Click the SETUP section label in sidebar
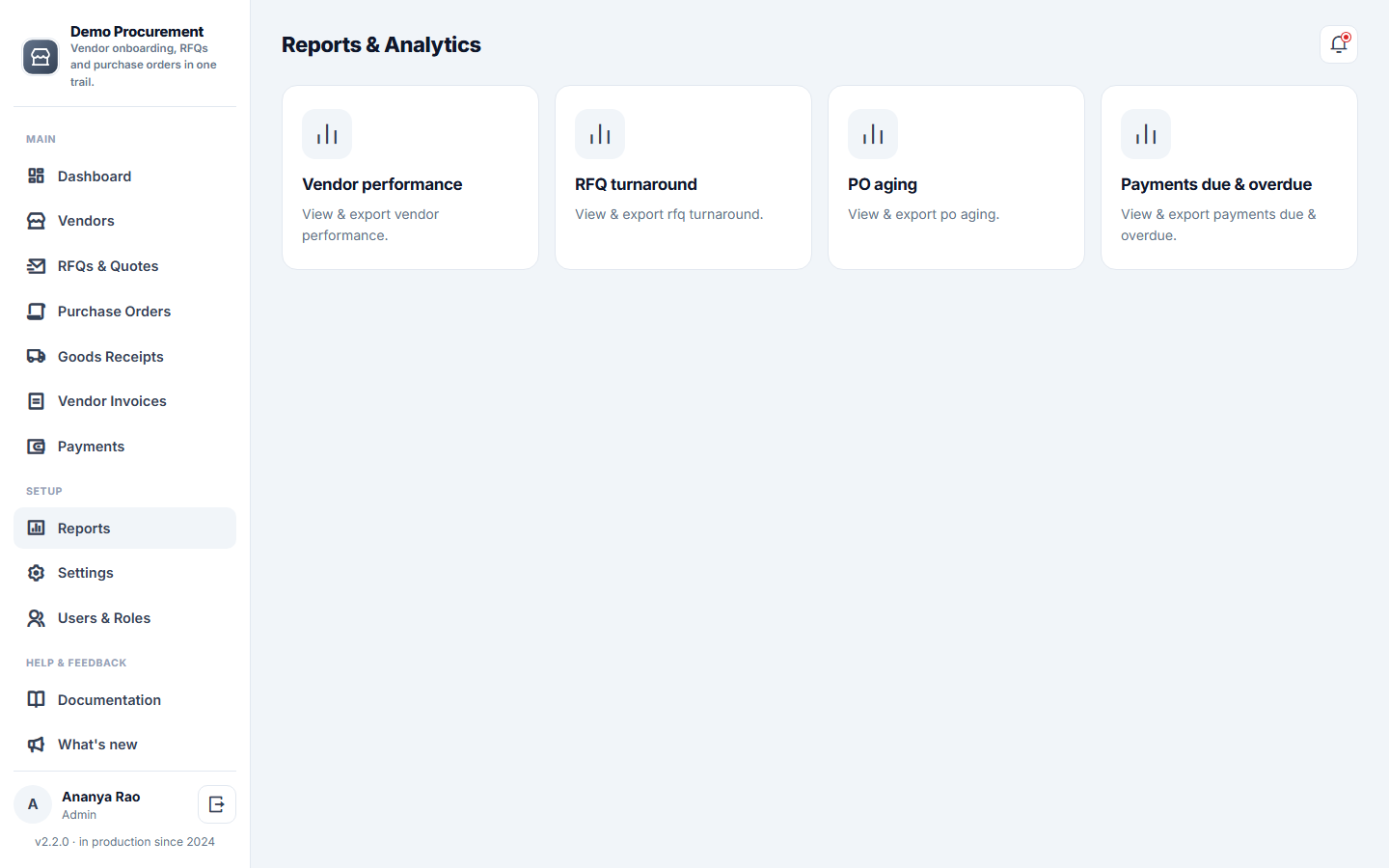This screenshot has width=1389, height=868. pos(44,491)
